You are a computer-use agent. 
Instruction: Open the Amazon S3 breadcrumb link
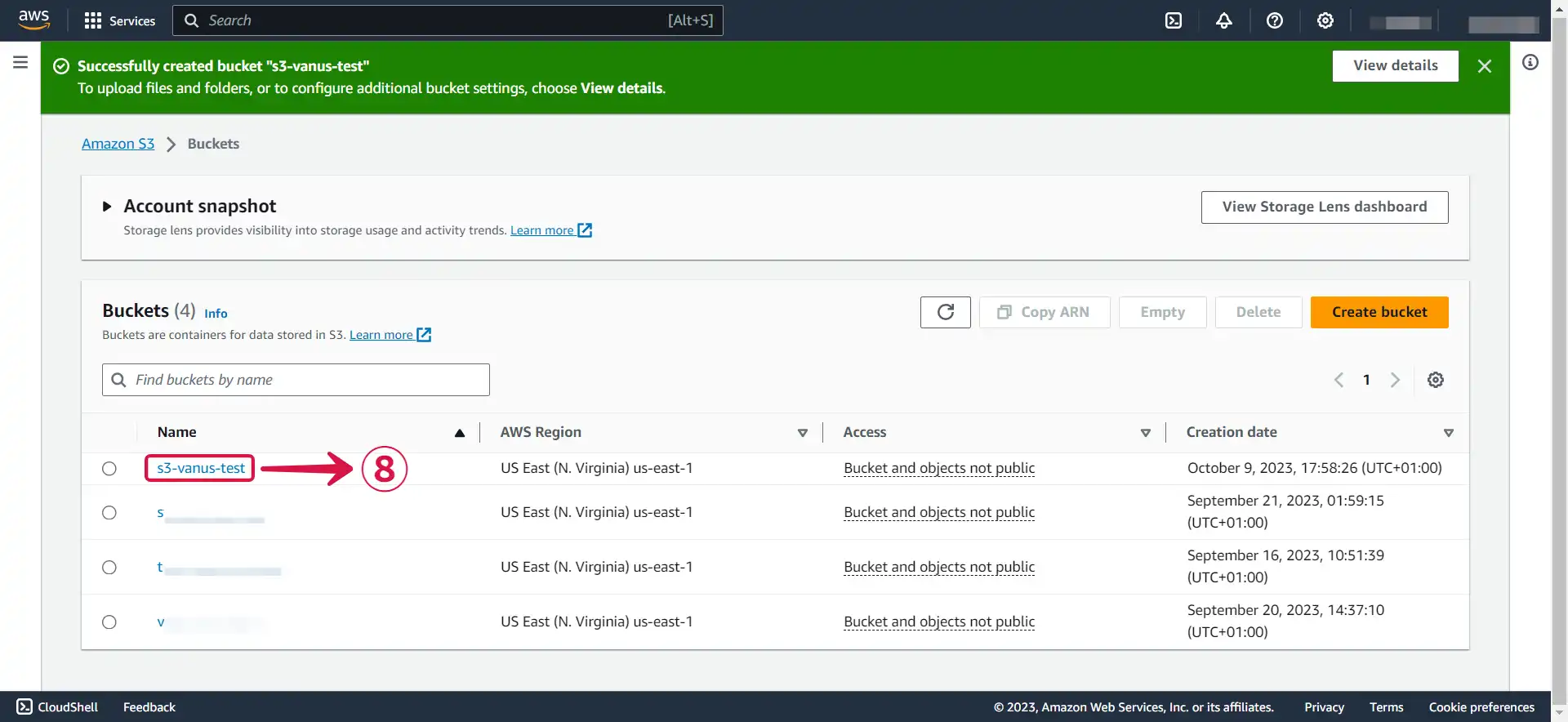click(x=118, y=144)
